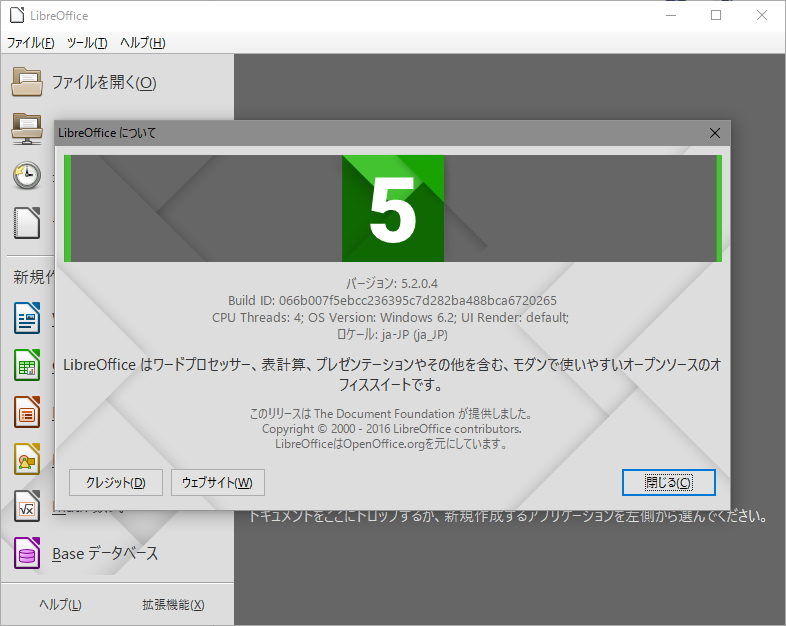The image size is (786, 626).
Task: Minimize the LibreOffice main window
Action: pos(671,15)
